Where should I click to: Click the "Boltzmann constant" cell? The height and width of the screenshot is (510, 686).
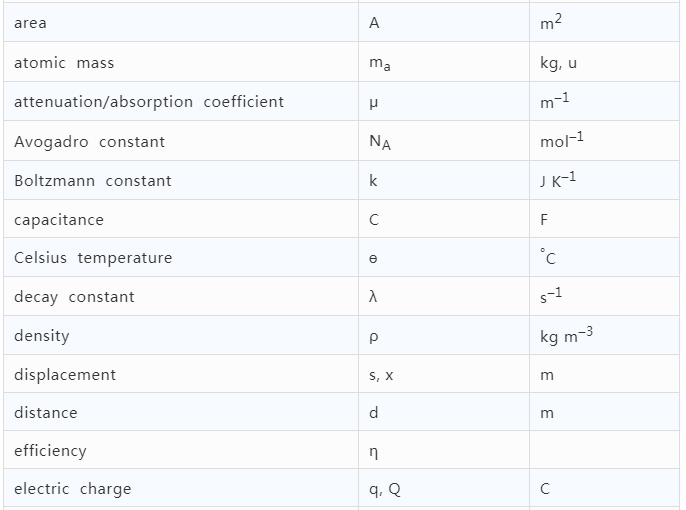[92, 181]
